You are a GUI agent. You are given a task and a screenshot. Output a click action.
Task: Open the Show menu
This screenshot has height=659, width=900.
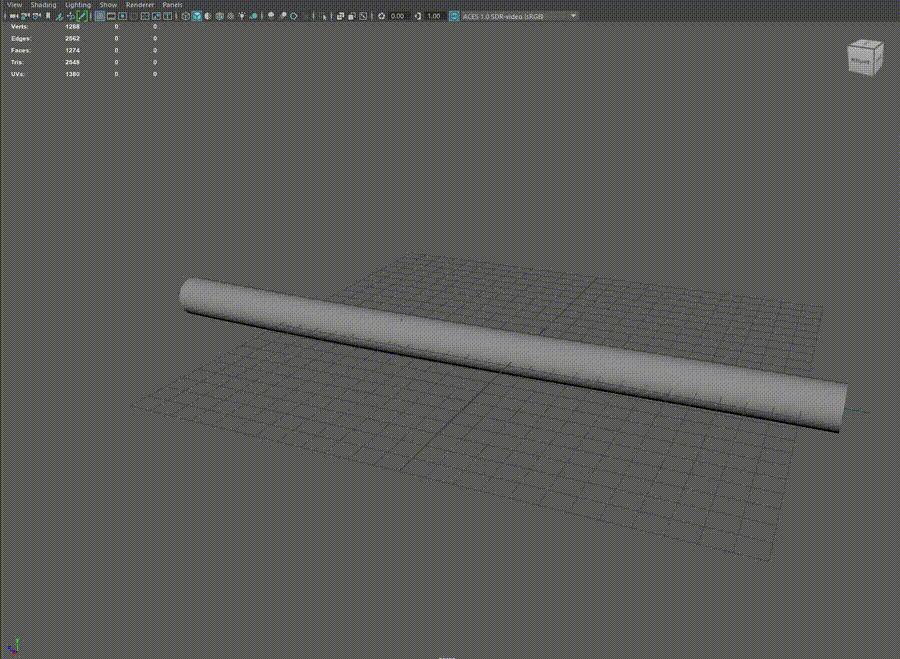click(x=108, y=5)
